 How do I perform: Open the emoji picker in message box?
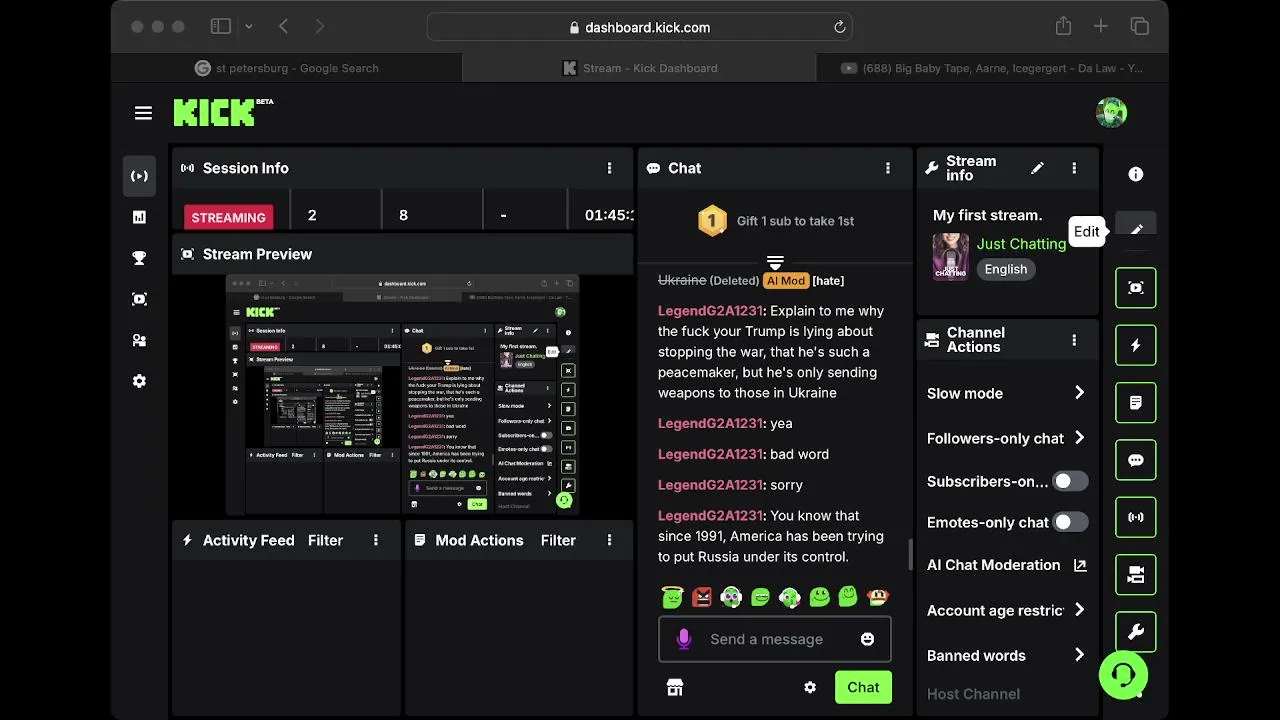pos(867,639)
